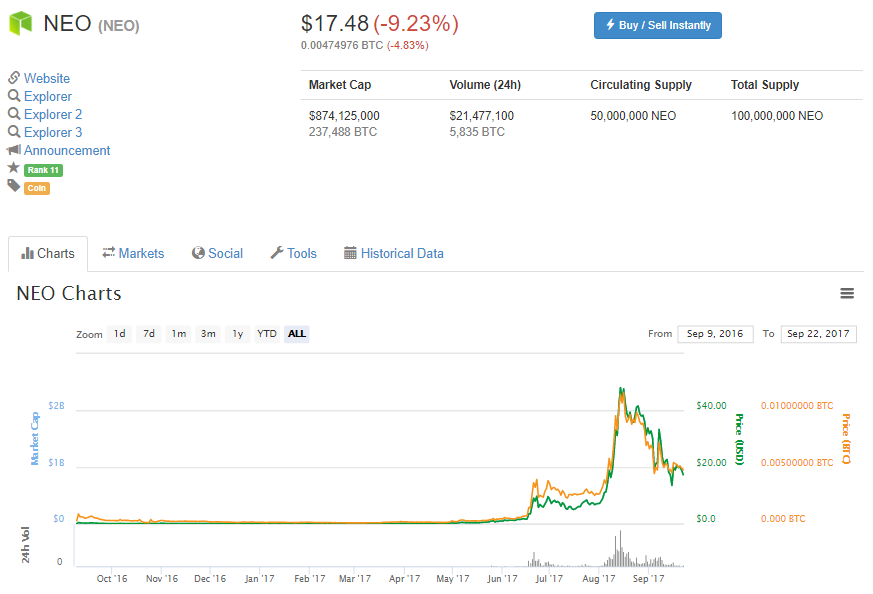
Task: Click the magnifier icon beside Explorer 3
Action: coord(14,132)
